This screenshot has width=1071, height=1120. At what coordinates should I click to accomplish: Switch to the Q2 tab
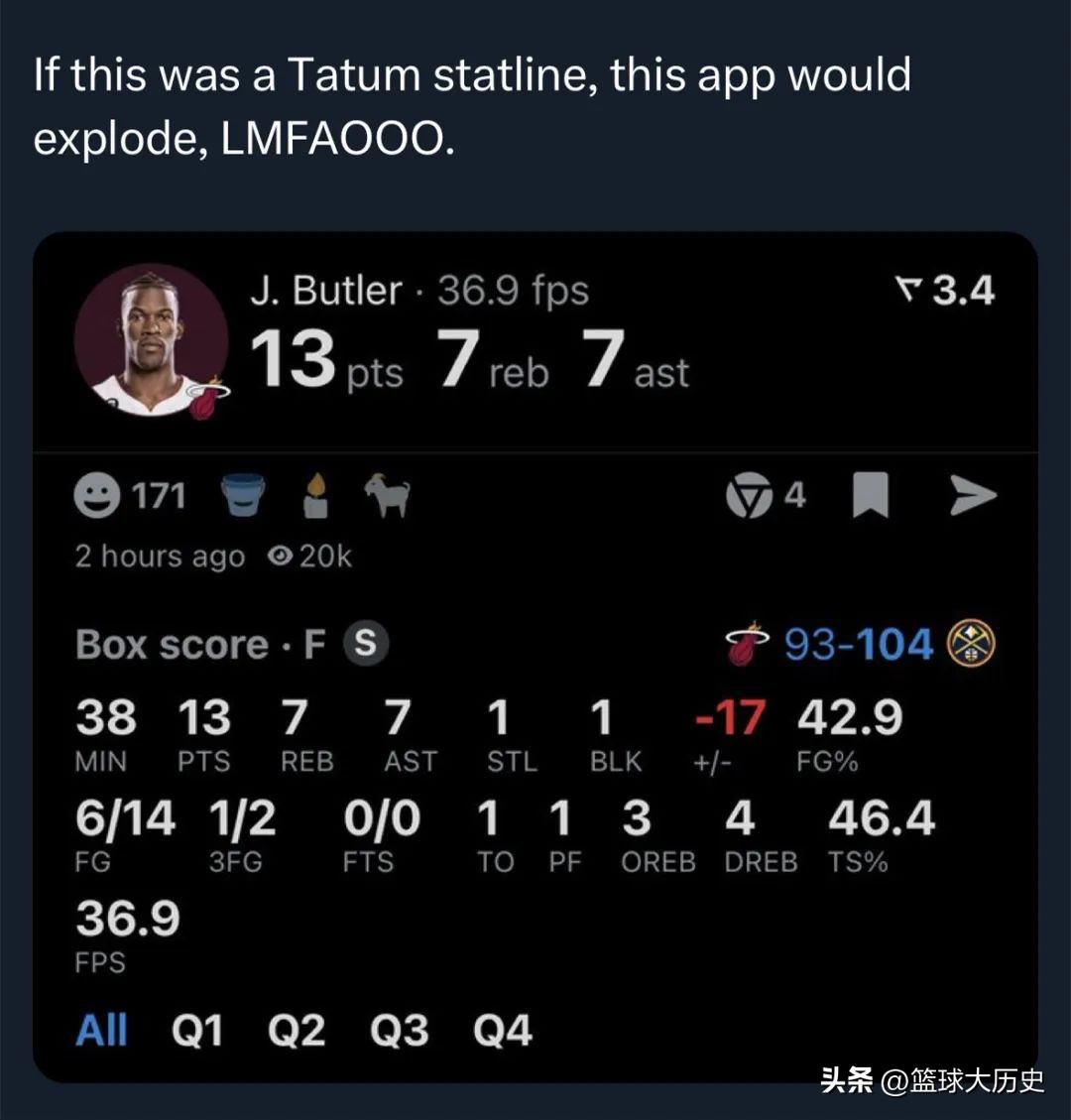[296, 1031]
